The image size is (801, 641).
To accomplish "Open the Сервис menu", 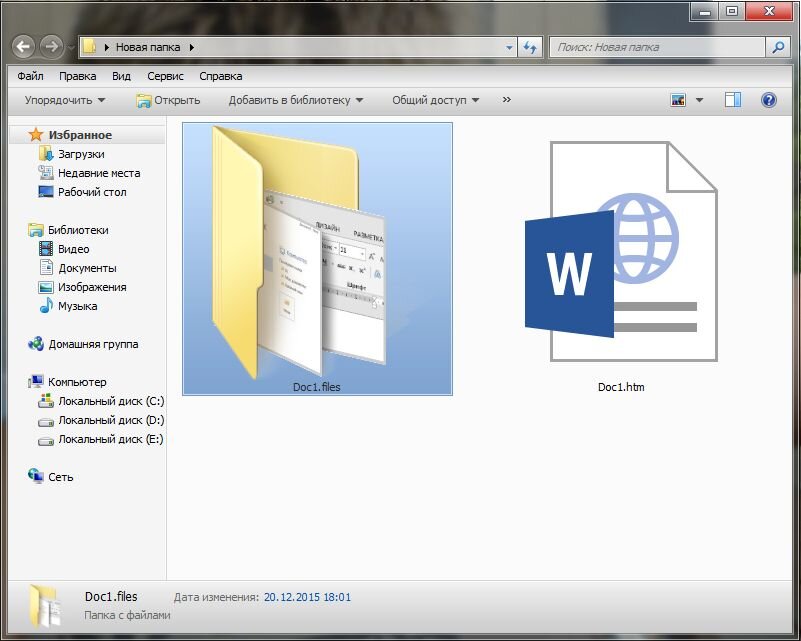I will click(165, 76).
